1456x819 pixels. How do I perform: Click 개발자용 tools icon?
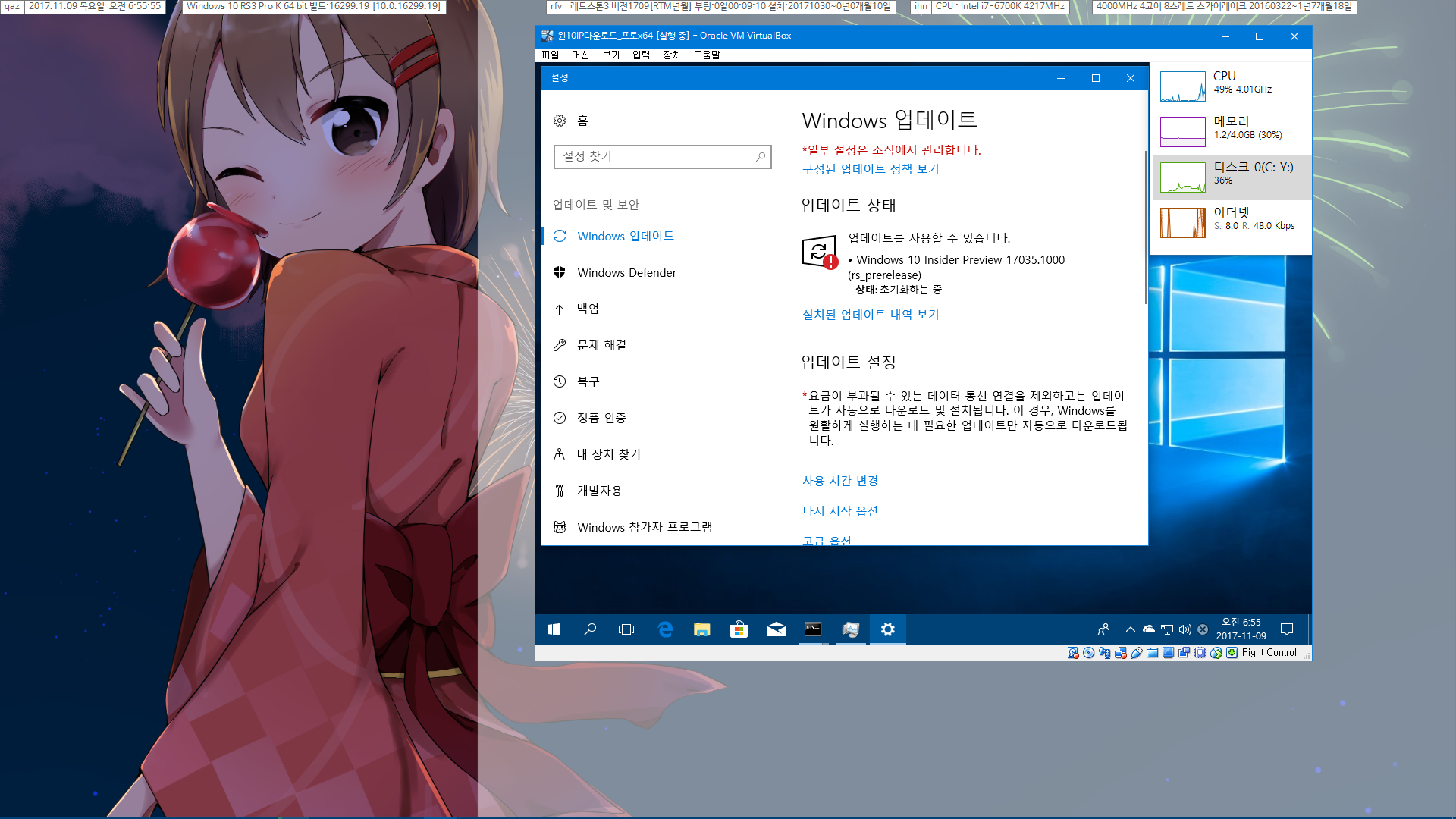coord(560,491)
